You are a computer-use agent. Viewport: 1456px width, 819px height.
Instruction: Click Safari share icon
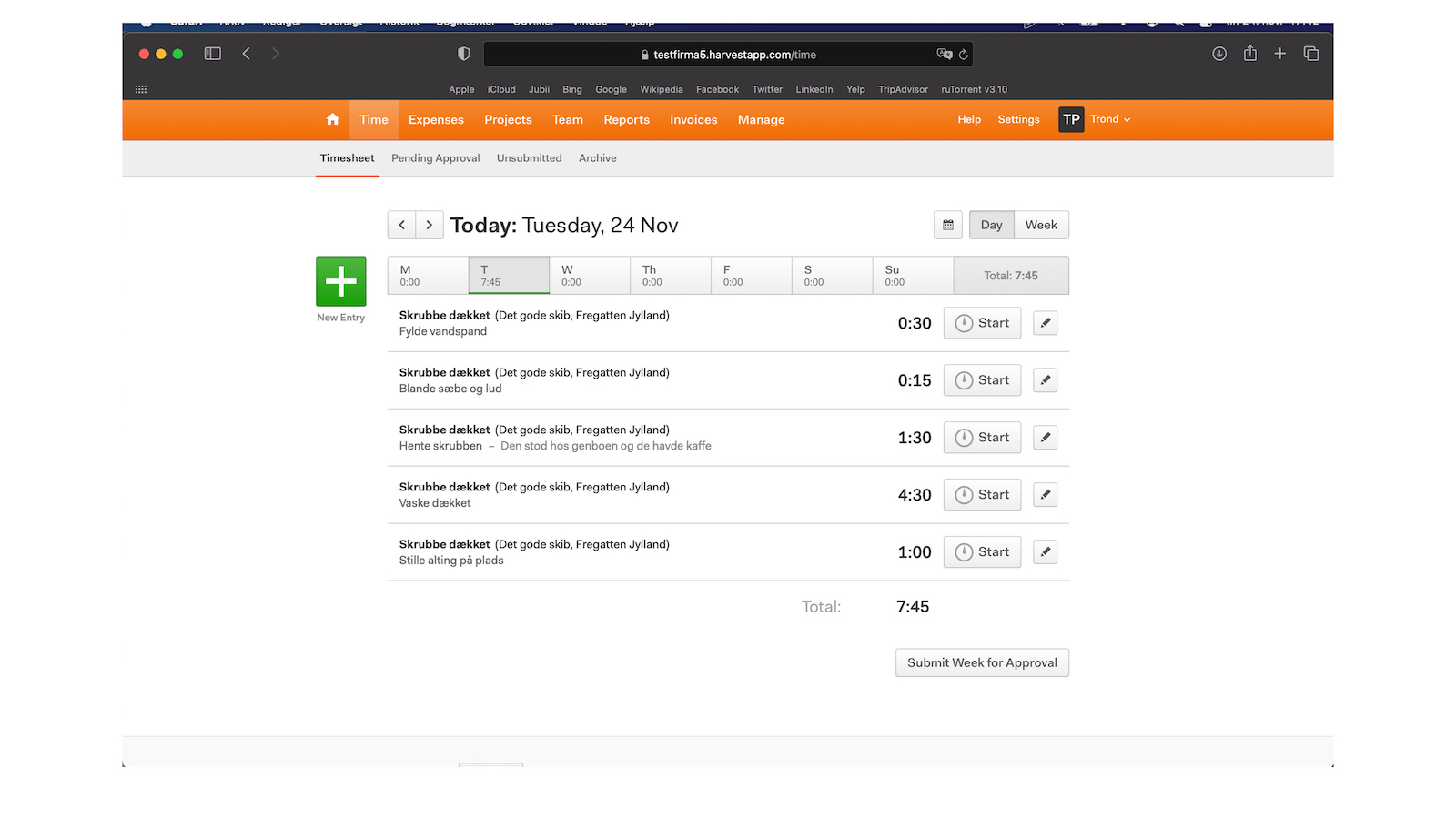click(1249, 54)
